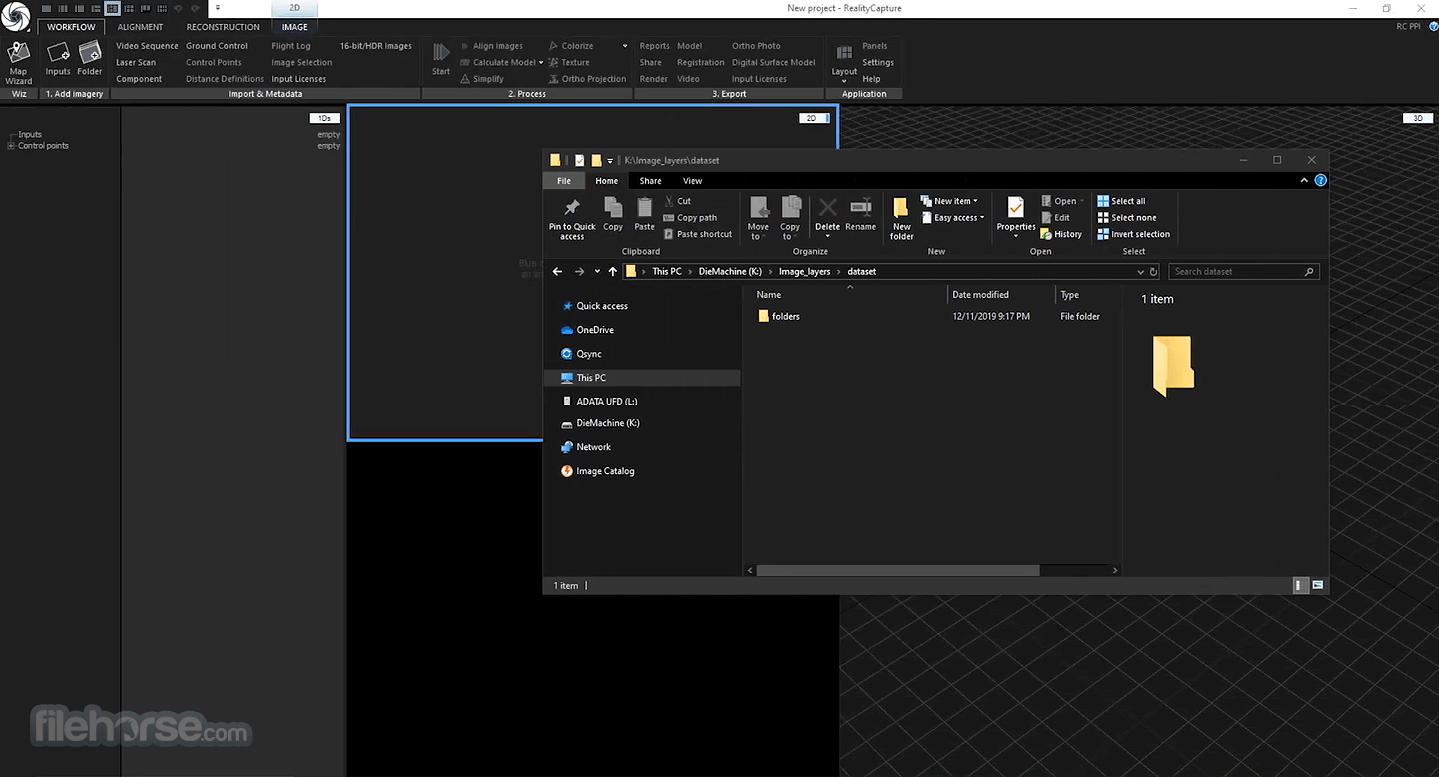Switch to the WORKFLOW ribbon tab
Screen dimensions: 1439x777
point(71,27)
